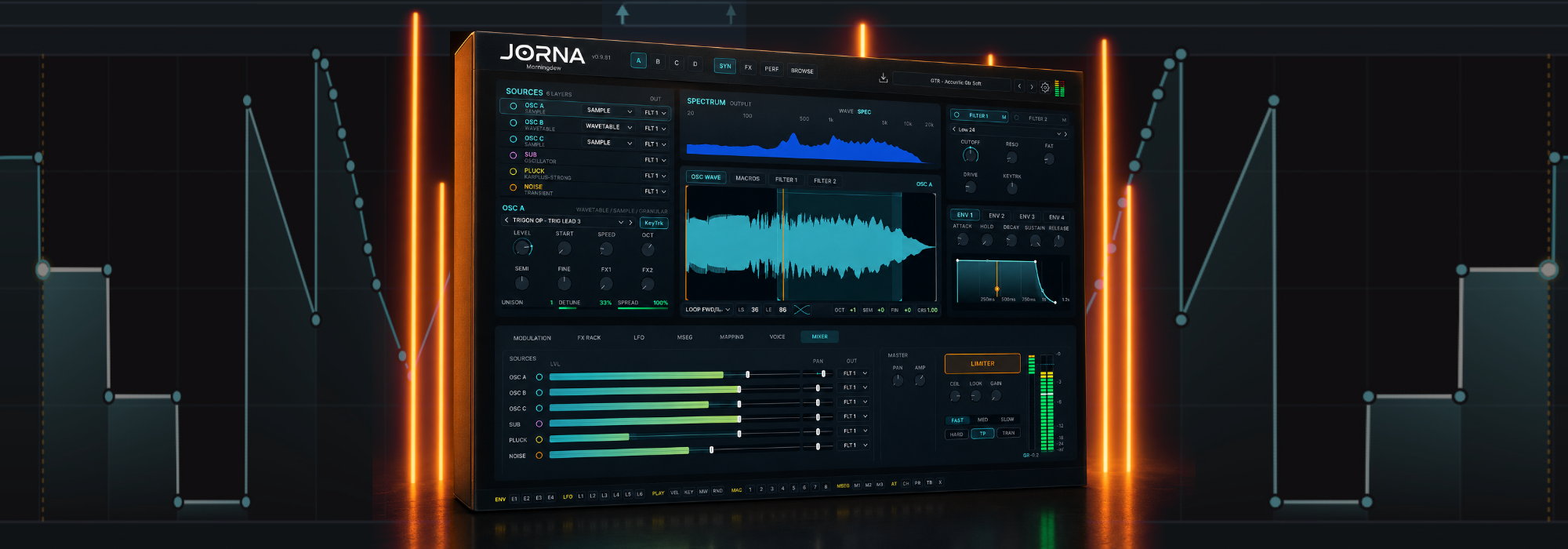Open settings via the gear icon
The height and width of the screenshot is (549, 1568).
(1045, 88)
